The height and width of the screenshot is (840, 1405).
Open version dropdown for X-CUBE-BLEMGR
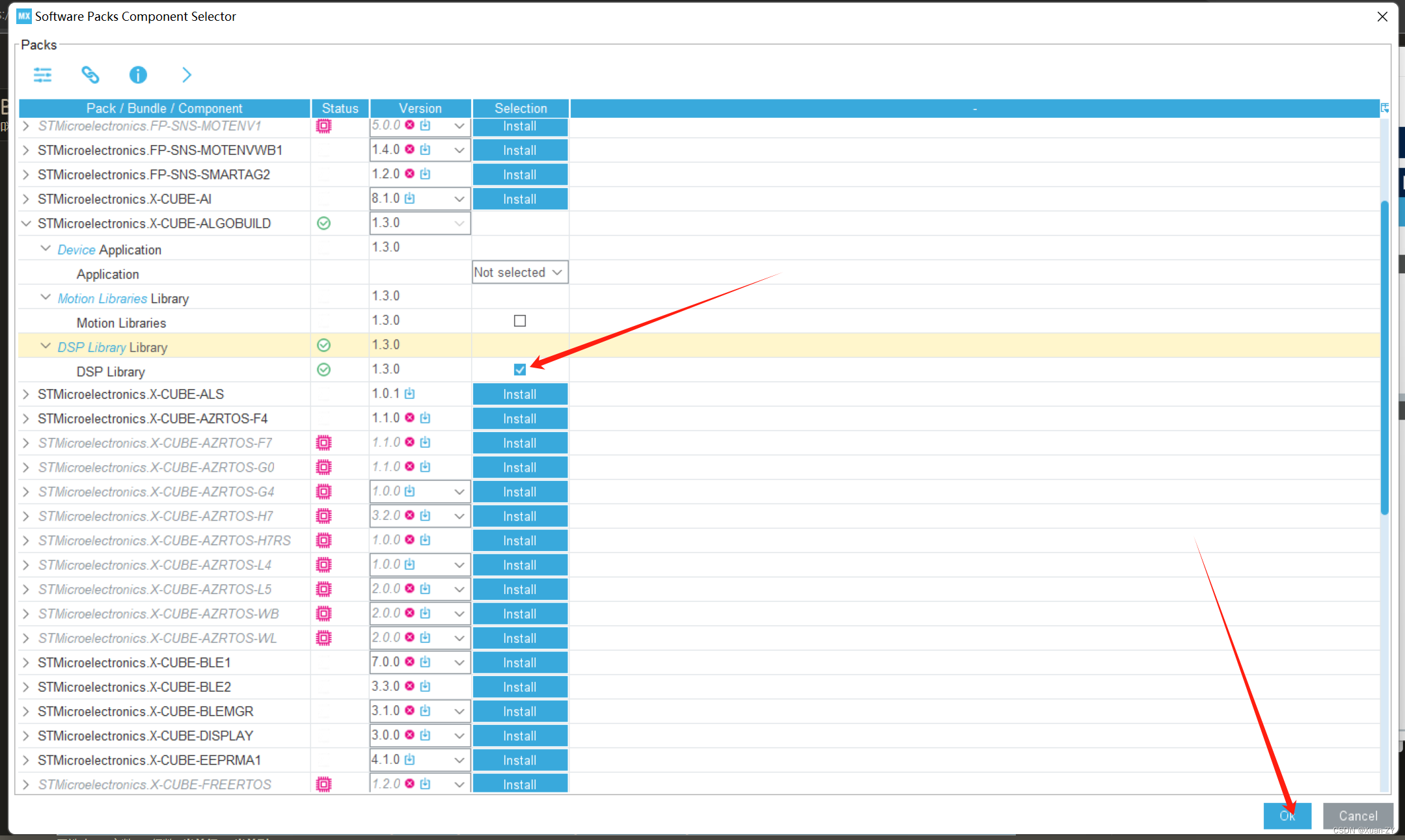point(459,711)
